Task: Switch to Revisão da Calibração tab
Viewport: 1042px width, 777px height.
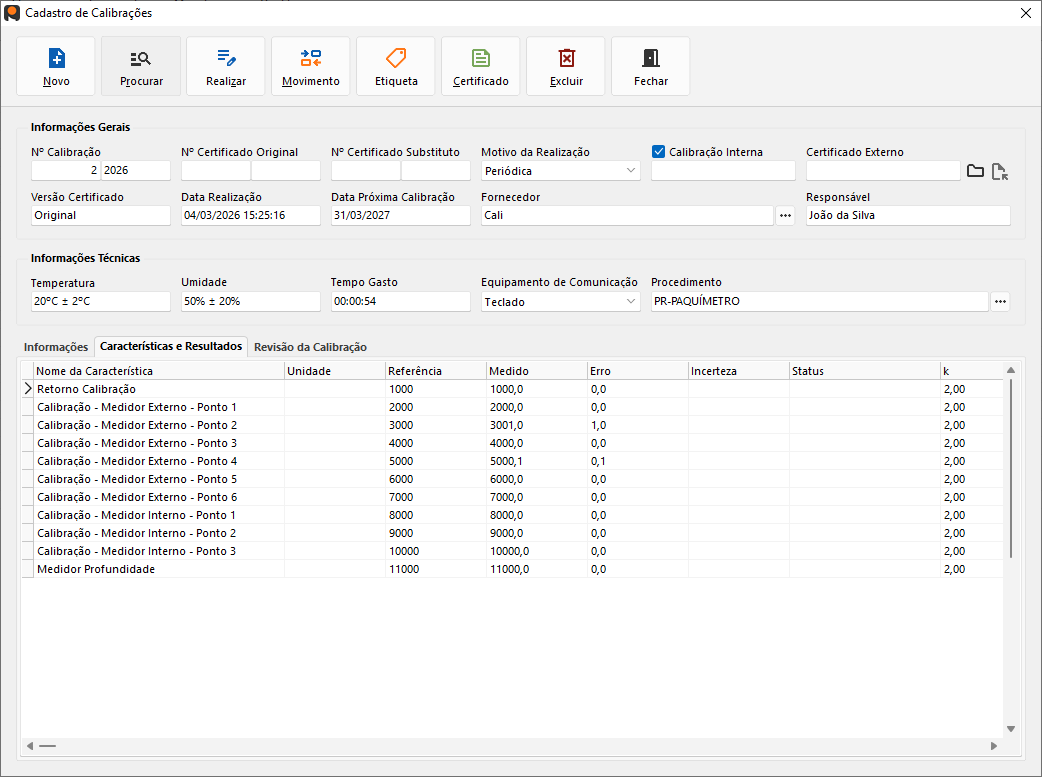Action: coord(310,347)
